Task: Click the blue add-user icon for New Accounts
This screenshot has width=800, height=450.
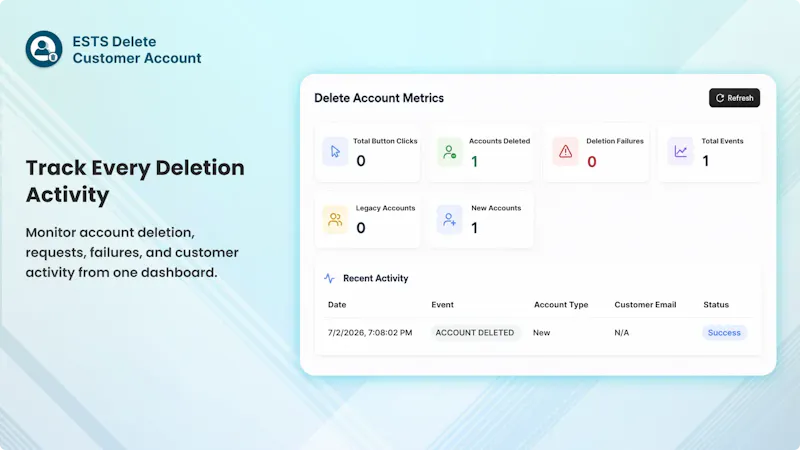Action: point(449,219)
